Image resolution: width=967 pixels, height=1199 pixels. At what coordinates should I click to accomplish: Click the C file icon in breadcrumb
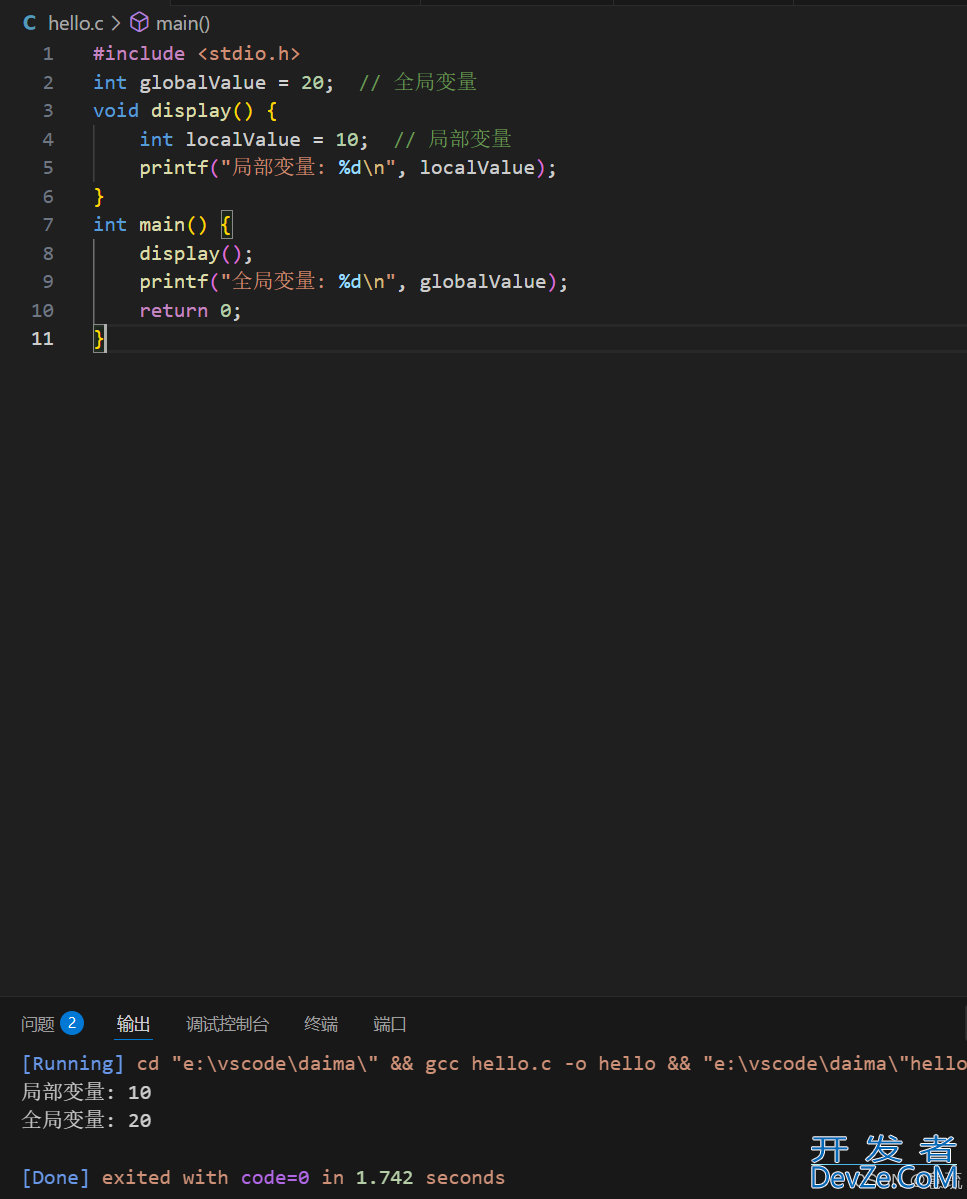[x=30, y=23]
